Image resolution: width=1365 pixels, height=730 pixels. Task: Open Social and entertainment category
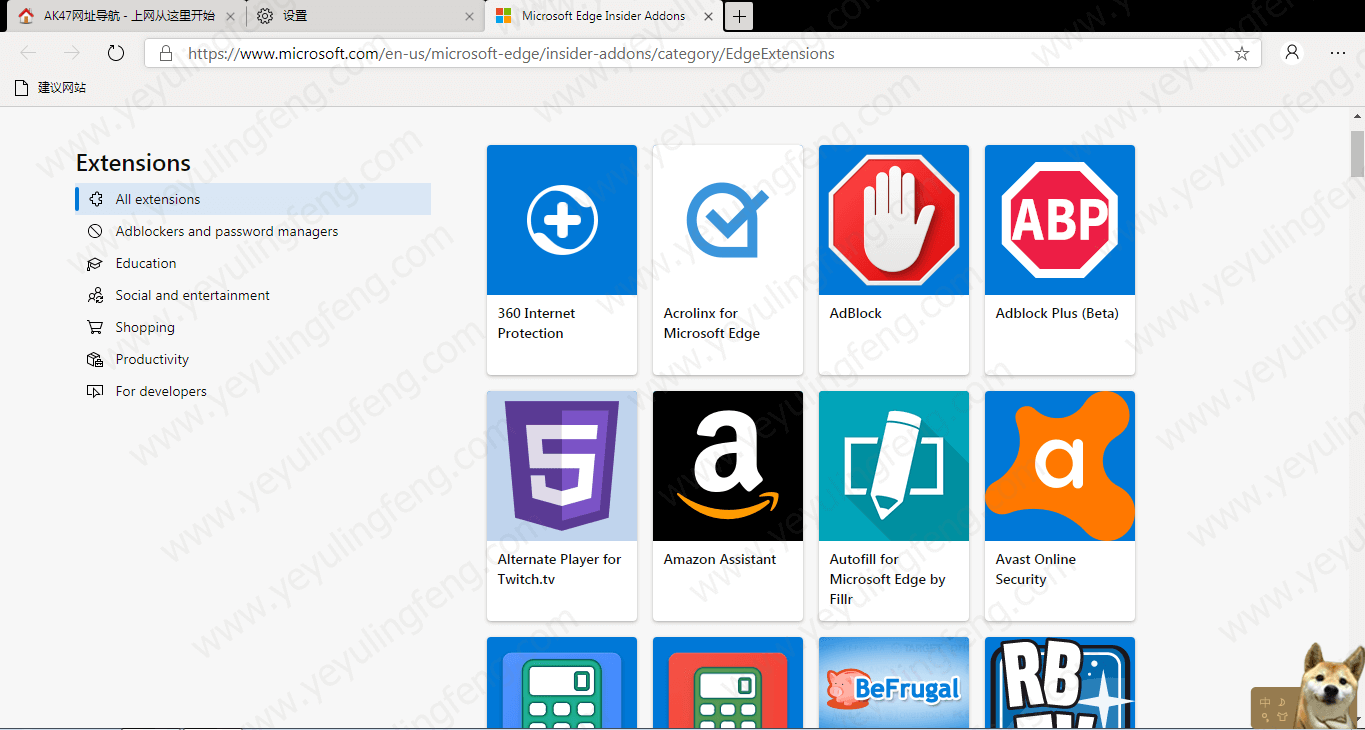coord(253,295)
